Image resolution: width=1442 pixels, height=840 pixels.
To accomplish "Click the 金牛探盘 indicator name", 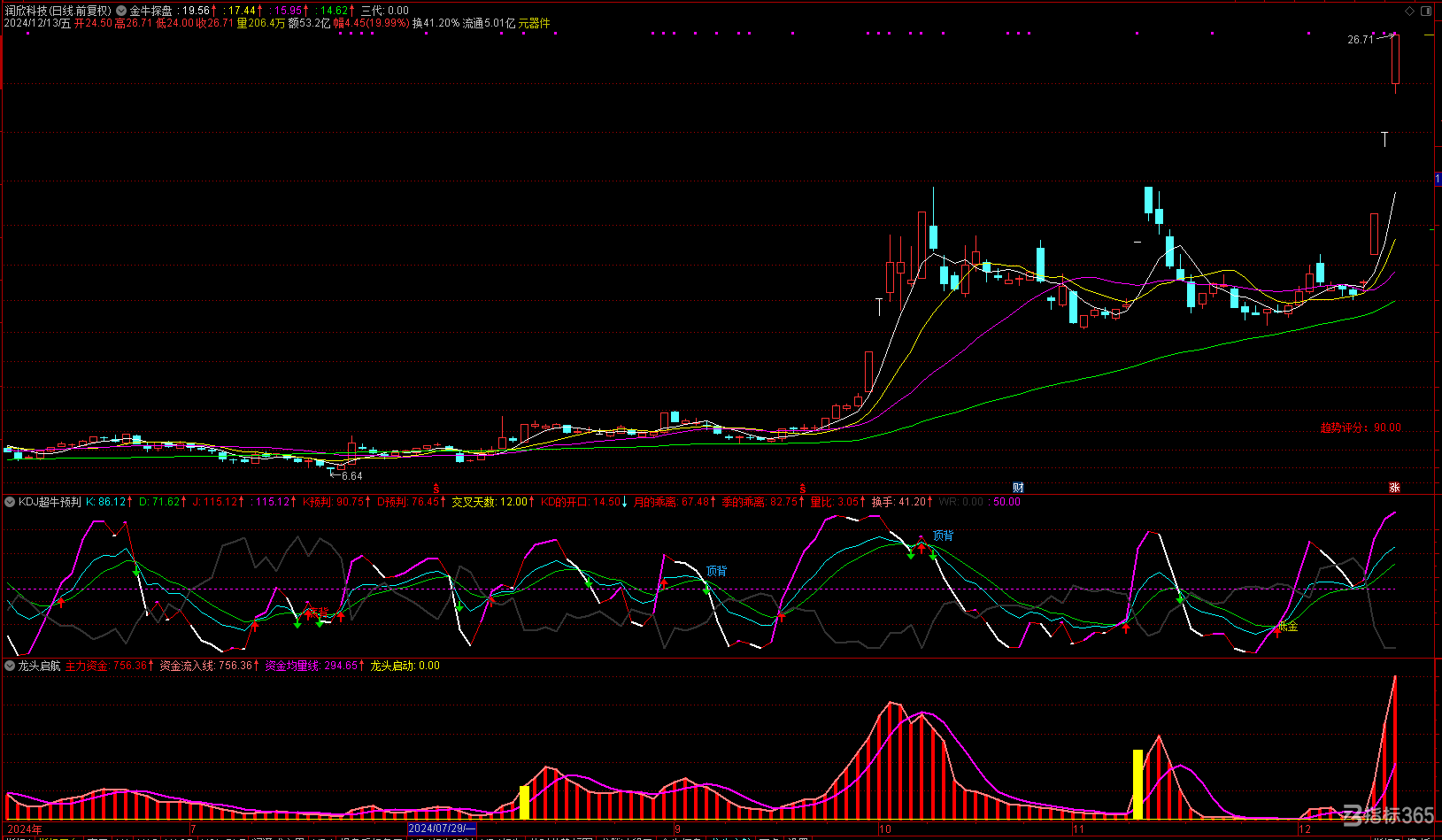I will (x=151, y=11).
